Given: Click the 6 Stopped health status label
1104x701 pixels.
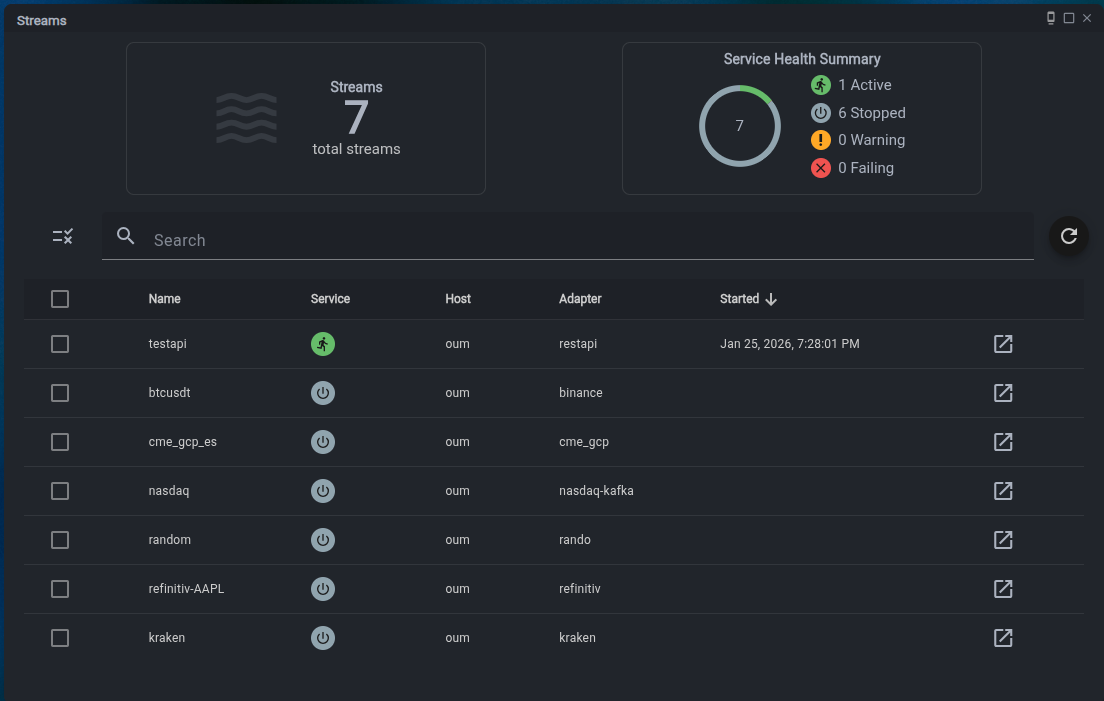Looking at the screenshot, I should [871, 113].
